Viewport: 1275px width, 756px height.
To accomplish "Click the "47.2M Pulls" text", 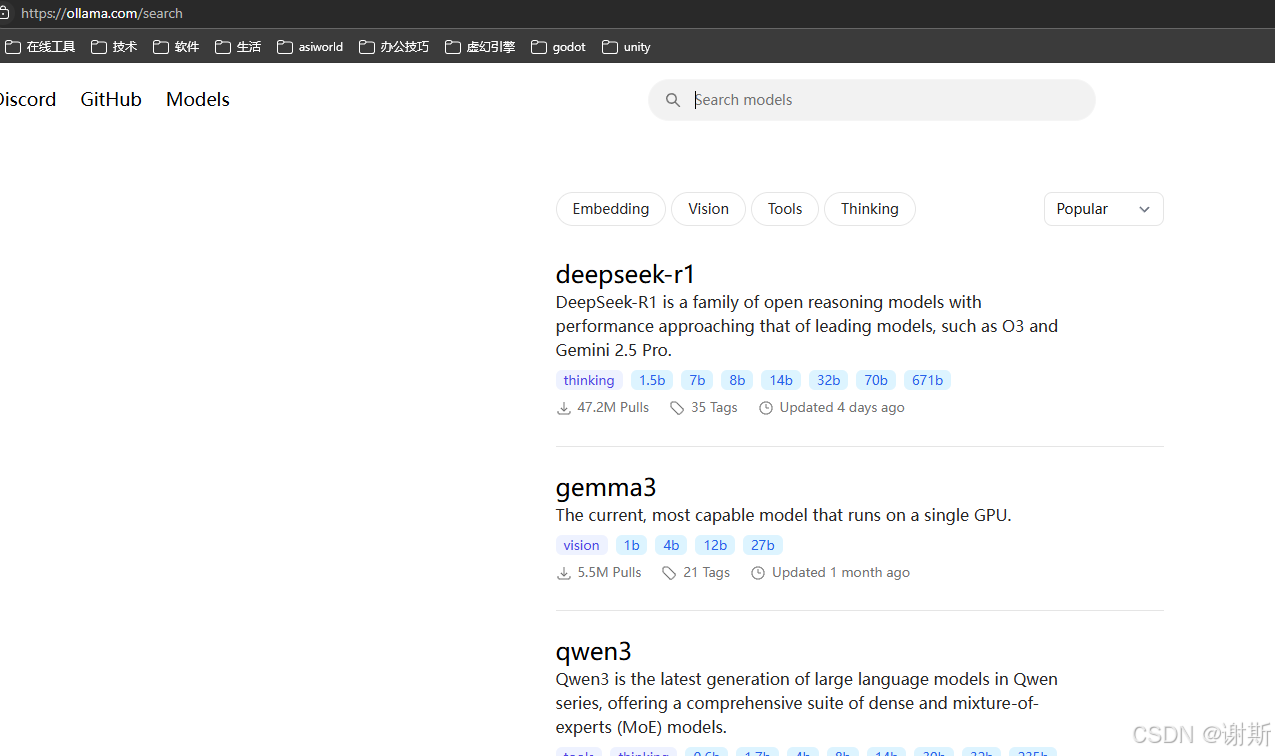I will pos(613,408).
